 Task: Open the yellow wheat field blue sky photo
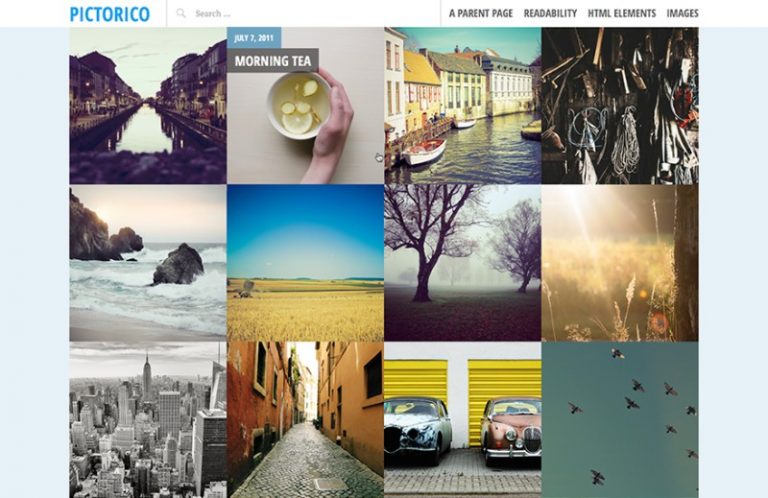tap(306, 263)
